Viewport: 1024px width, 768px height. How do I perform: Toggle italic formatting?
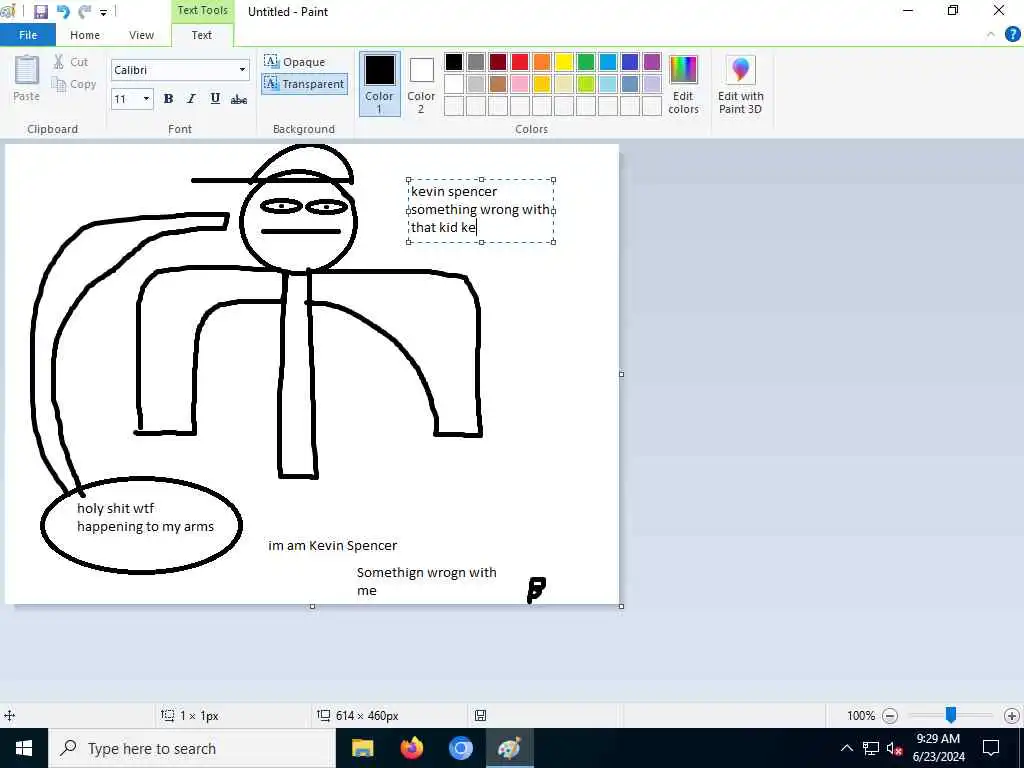(191, 99)
